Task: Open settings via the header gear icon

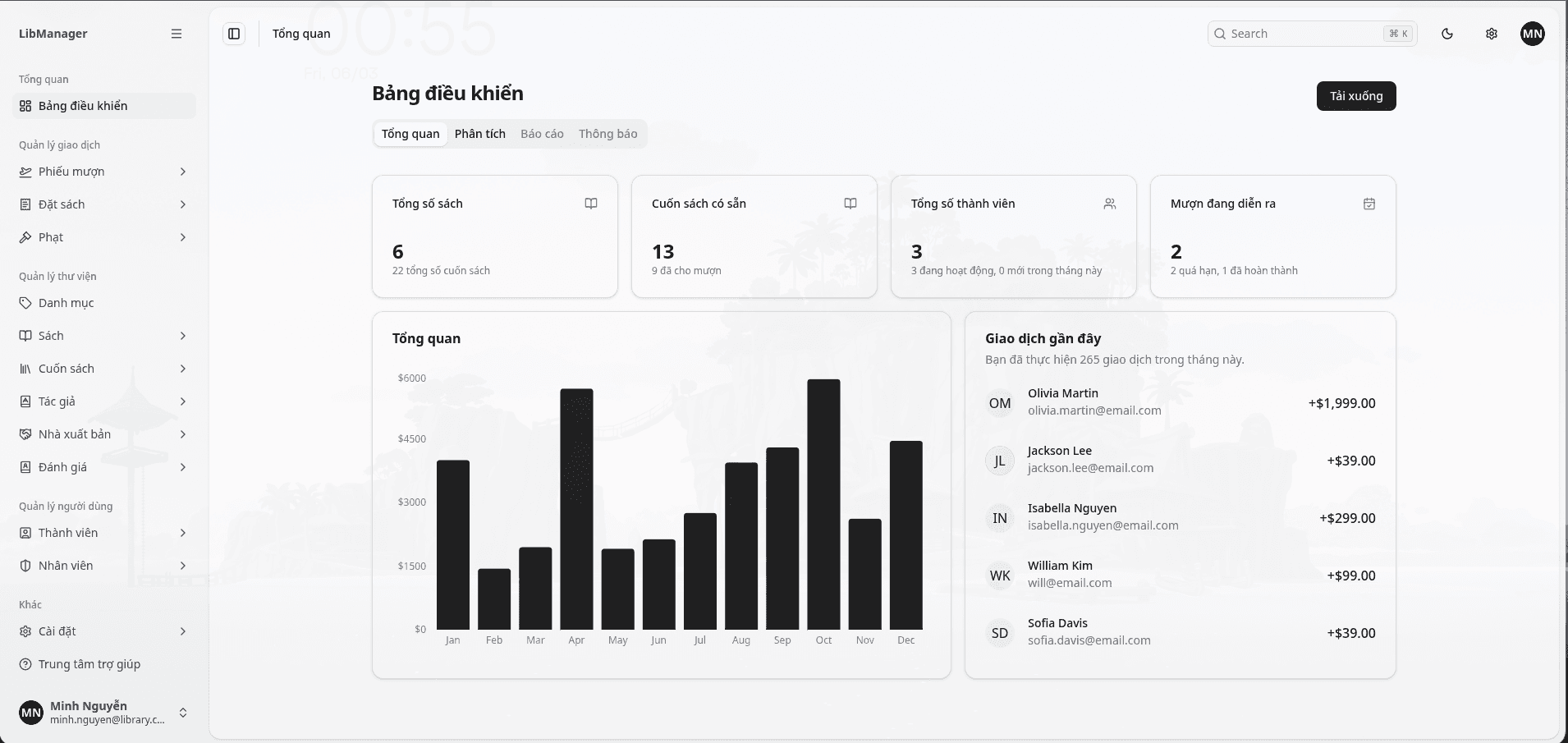Action: [1492, 34]
